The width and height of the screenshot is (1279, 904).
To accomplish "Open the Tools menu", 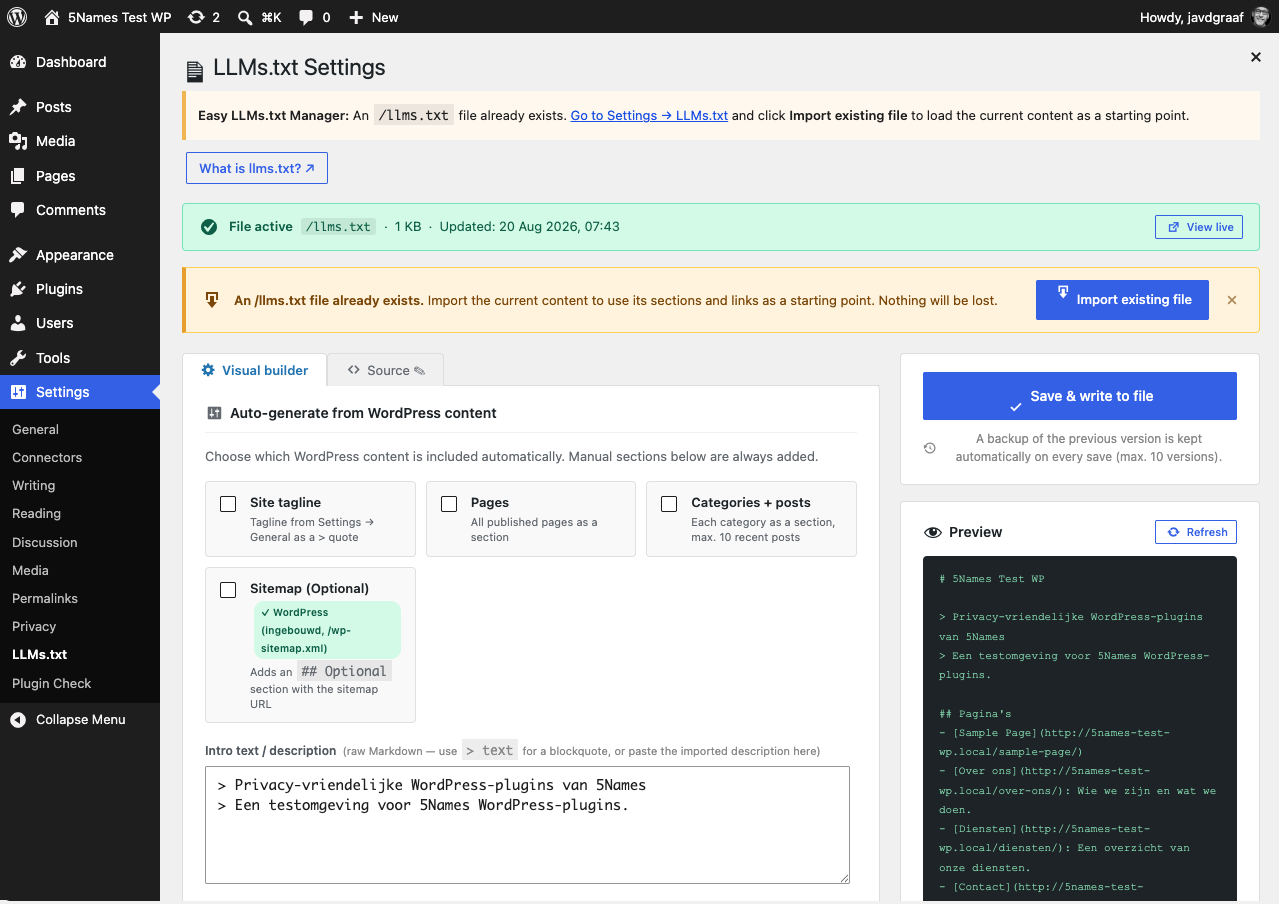I will pyautogui.click(x=80, y=358).
